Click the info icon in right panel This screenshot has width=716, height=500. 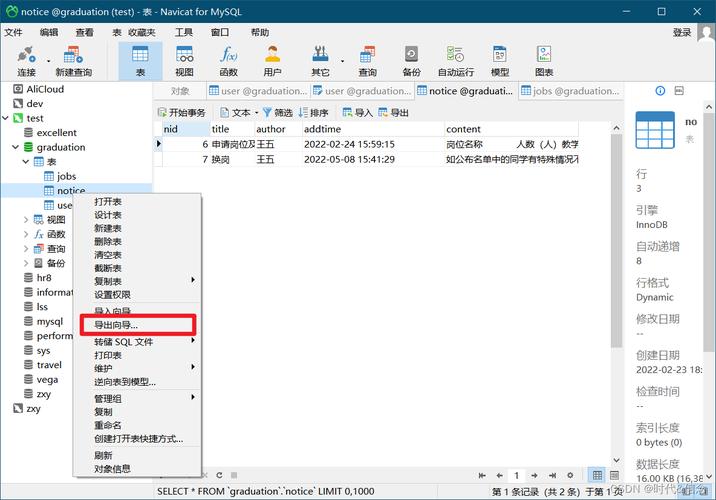660,91
